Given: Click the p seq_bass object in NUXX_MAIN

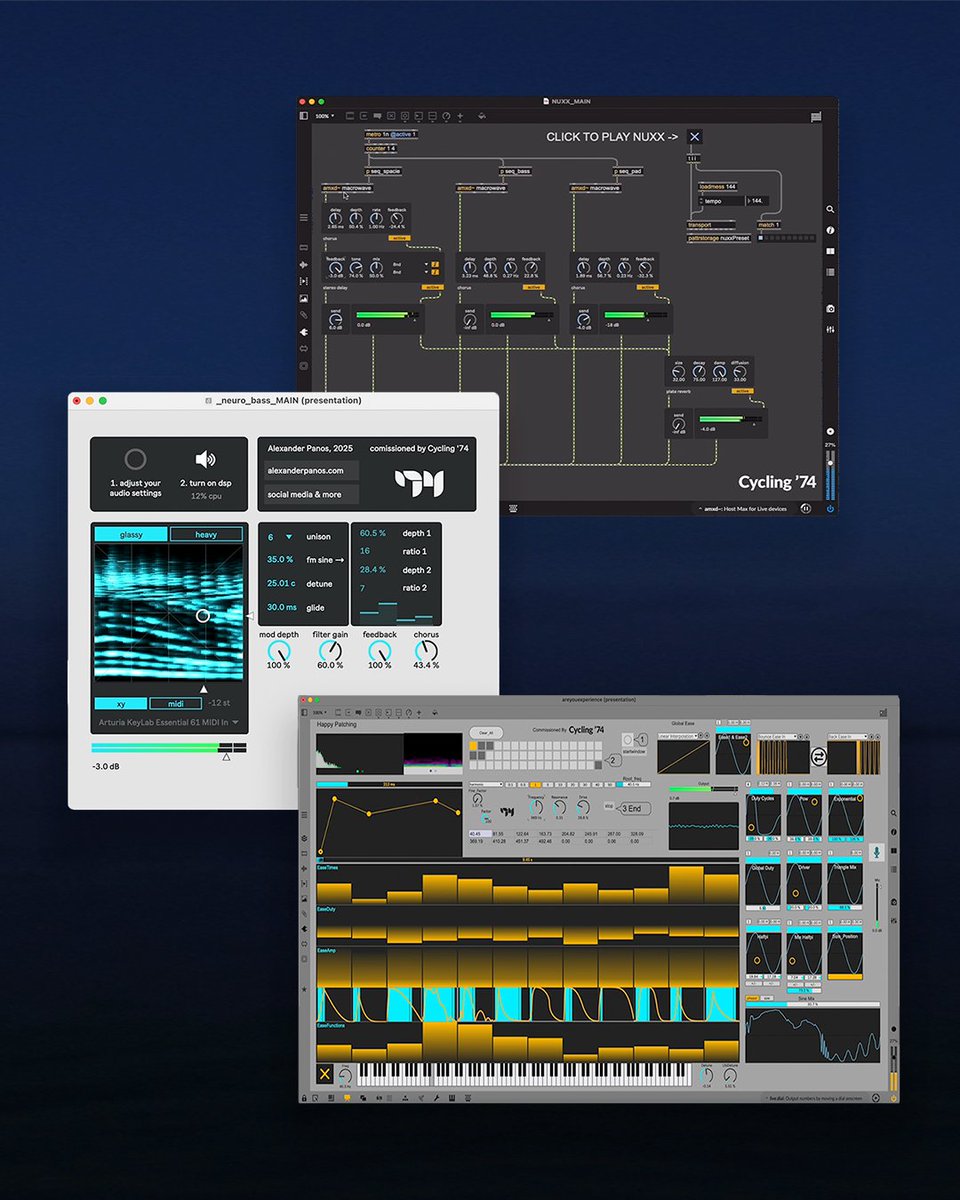Looking at the screenshot, I should tap(515, 171).
